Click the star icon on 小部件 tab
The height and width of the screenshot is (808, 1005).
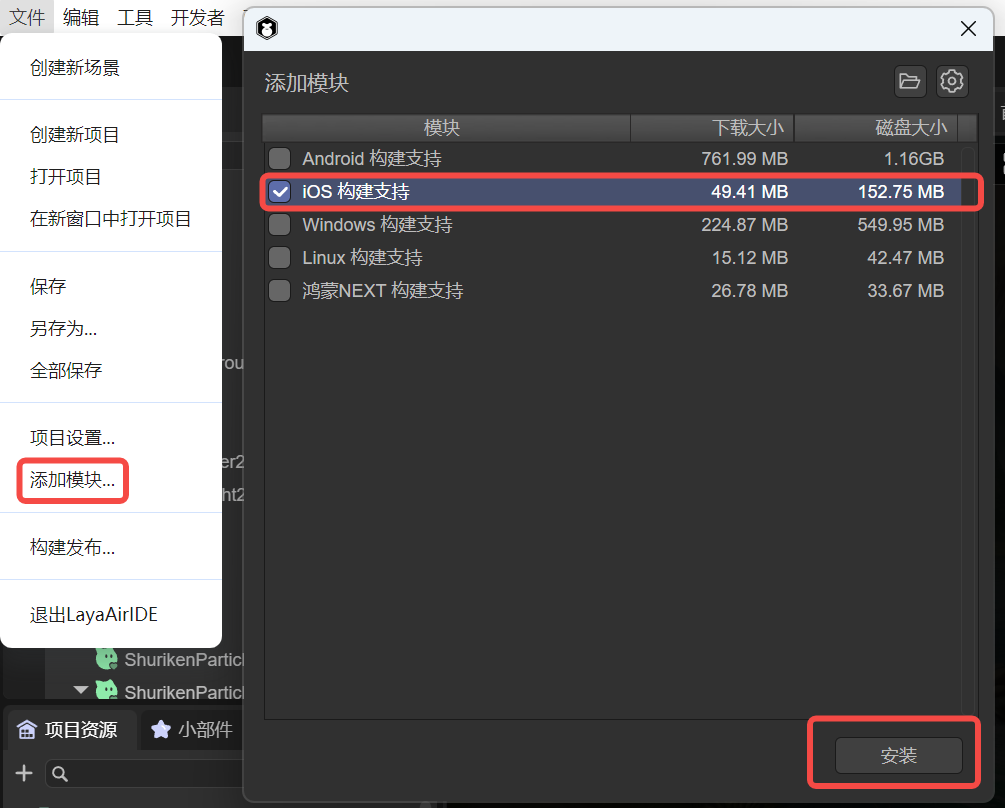[160, 730]
